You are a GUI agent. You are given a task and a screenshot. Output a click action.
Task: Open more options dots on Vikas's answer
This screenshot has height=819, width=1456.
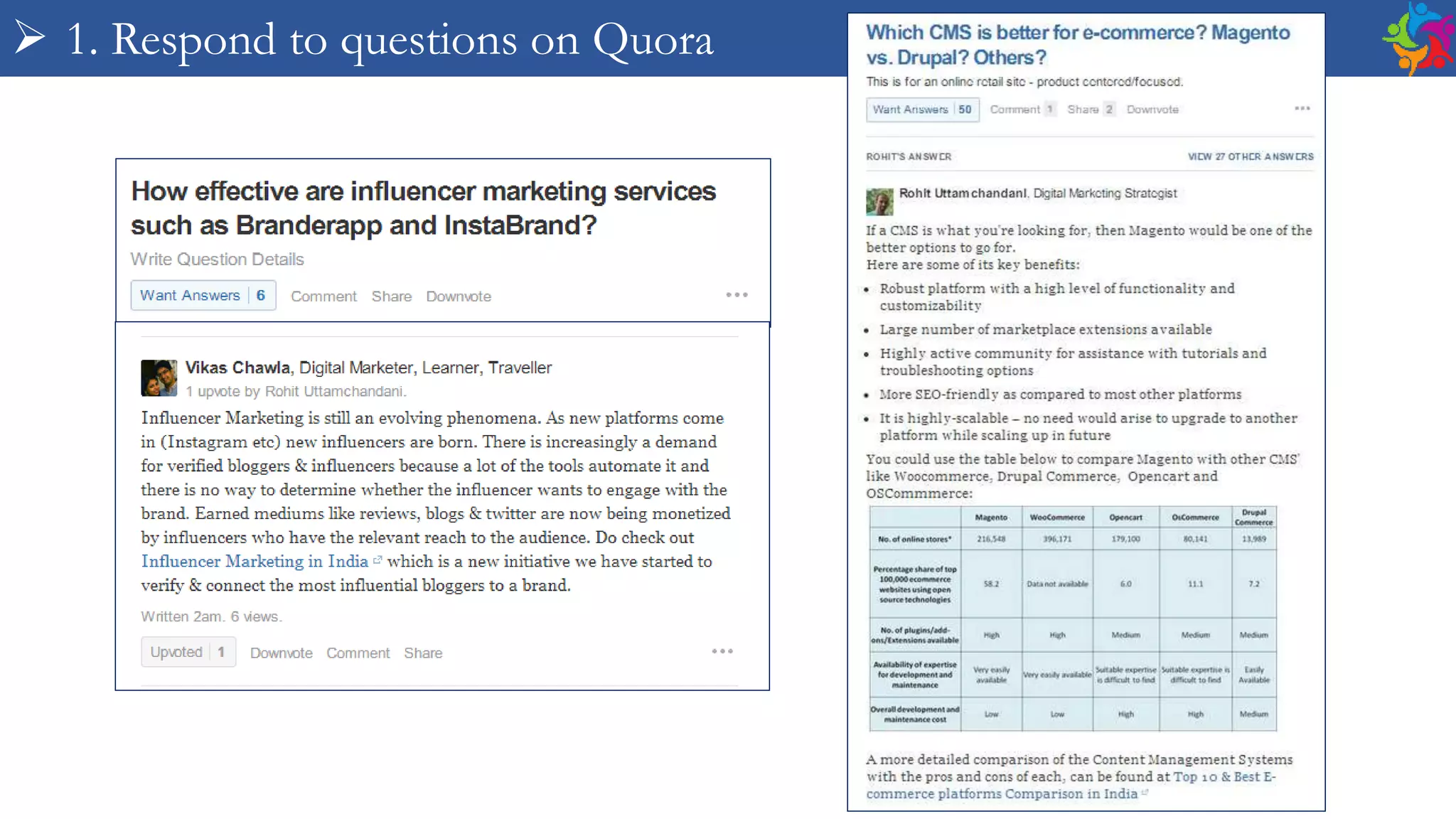pyautogui.click(x=722, y=651)
